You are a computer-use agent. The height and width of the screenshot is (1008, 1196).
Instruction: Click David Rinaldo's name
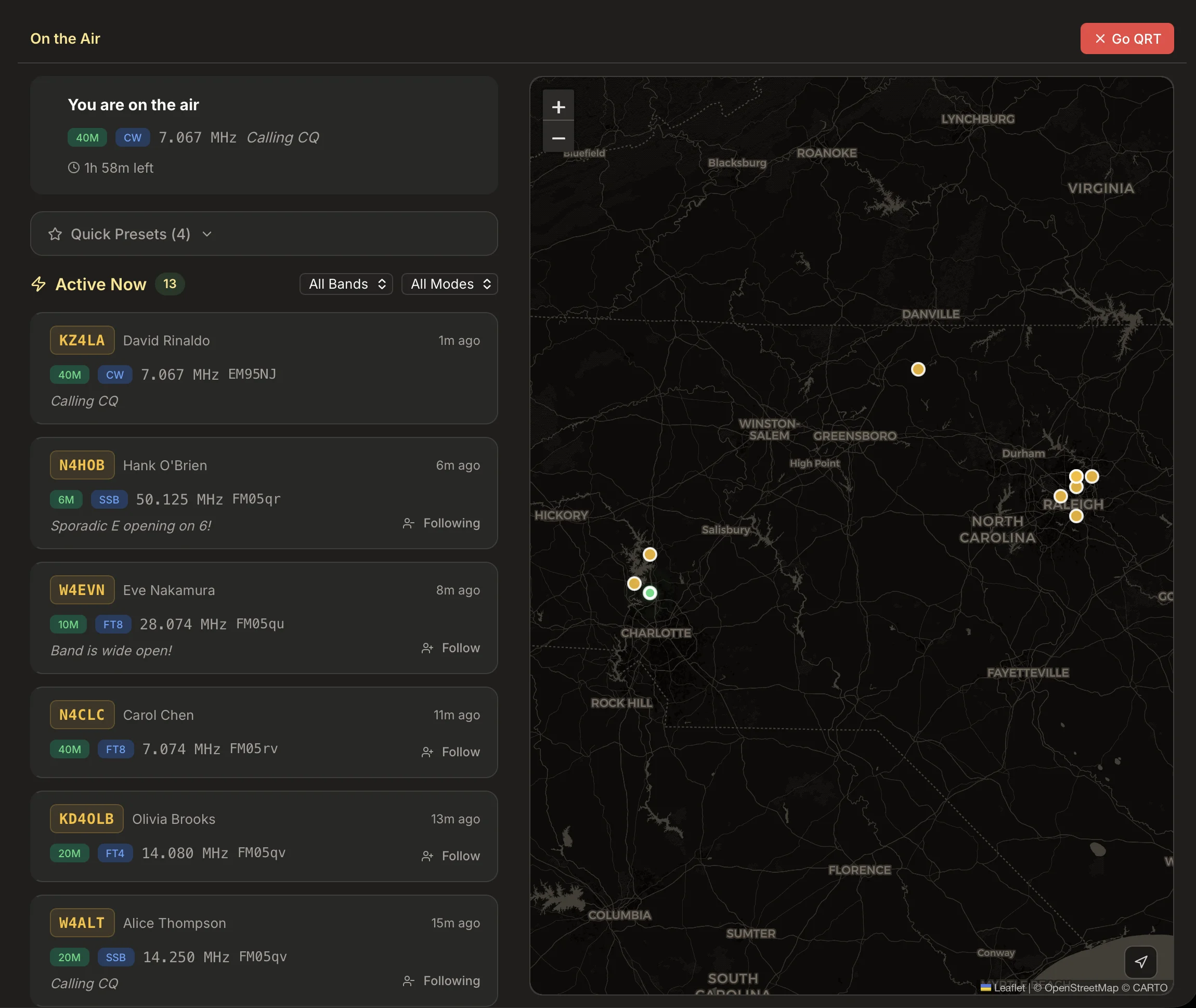(x=166, y=340)
